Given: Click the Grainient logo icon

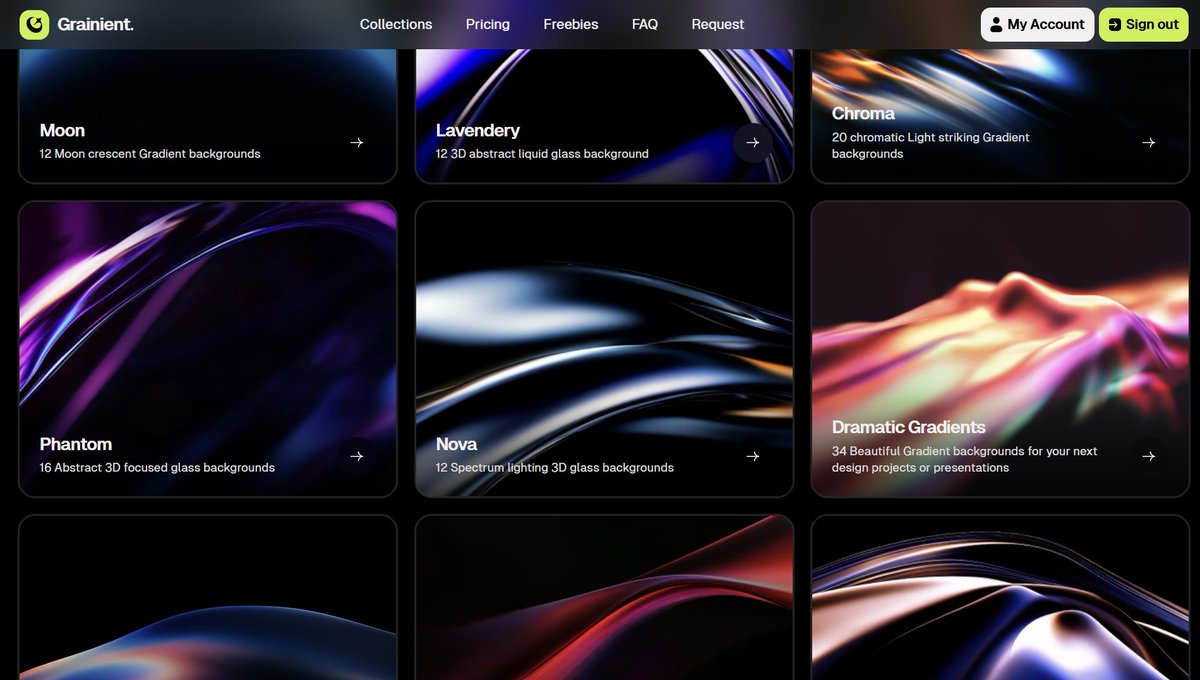Looking at the screenshot, I should (x=34, y=24).
